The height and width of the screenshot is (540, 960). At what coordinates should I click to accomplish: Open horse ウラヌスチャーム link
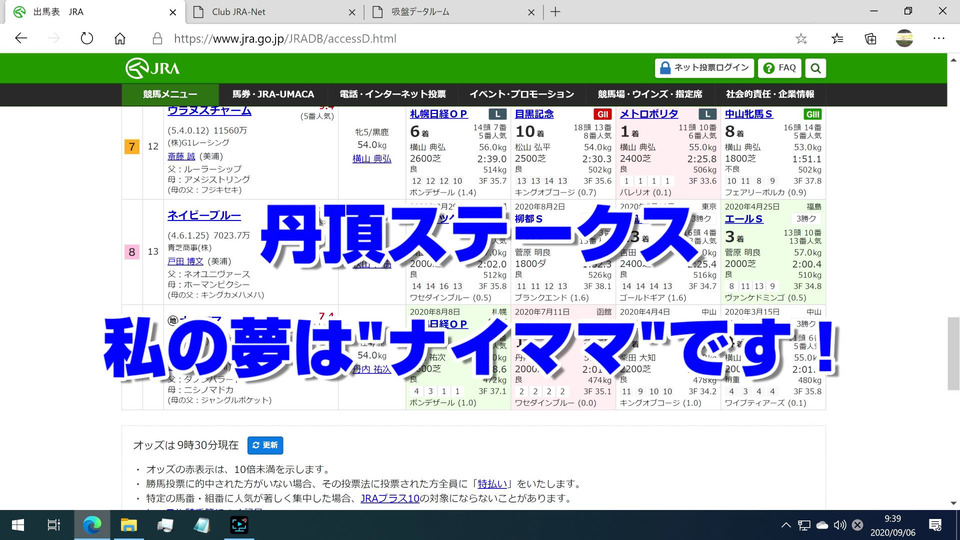click(209, 111)
